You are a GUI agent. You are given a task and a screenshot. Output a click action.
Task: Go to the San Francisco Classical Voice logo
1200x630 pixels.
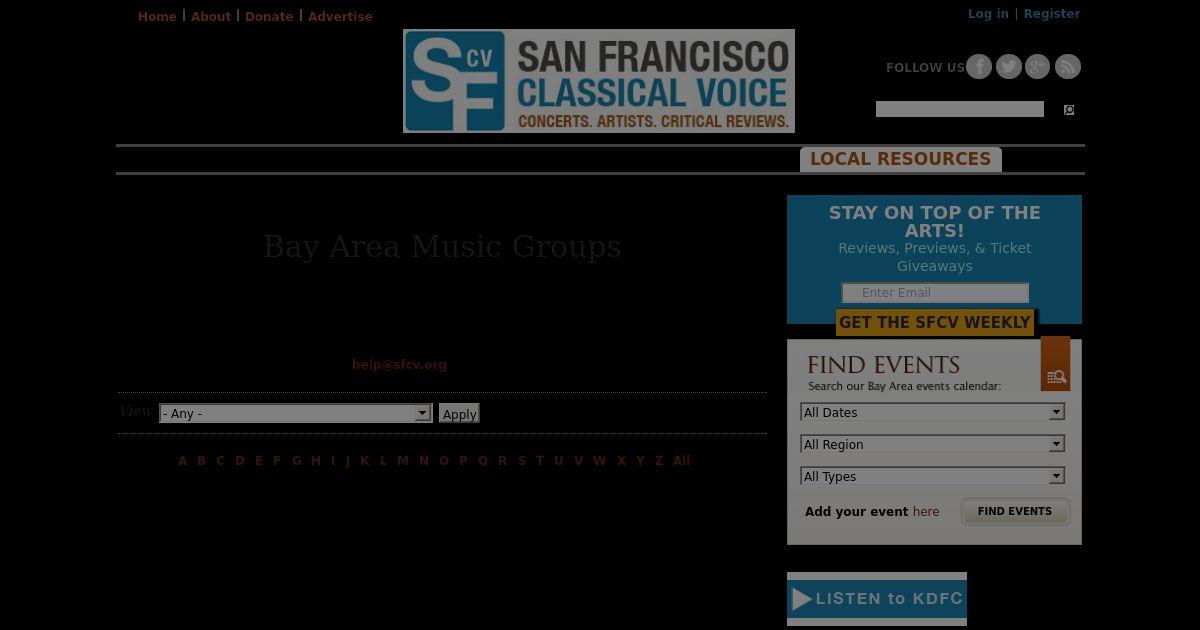599,81
